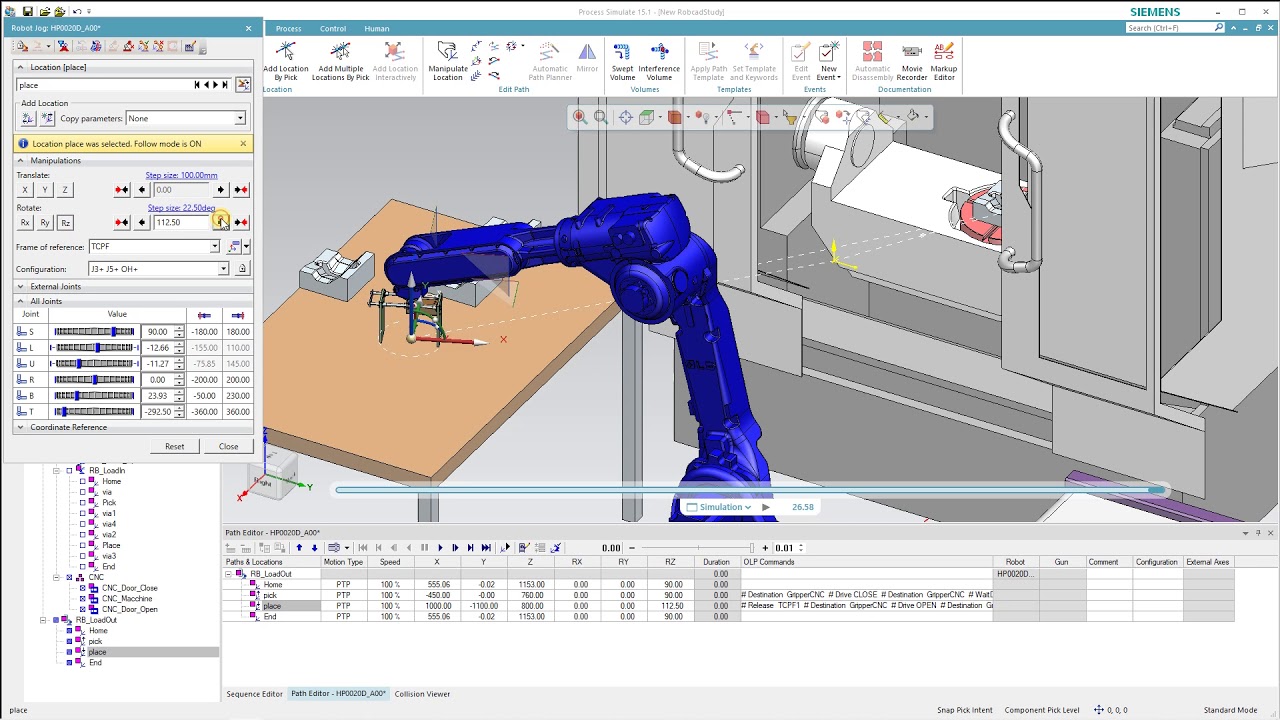Click the Reset button in Robot Jog

pyautogui.click(x=174, y=446)
